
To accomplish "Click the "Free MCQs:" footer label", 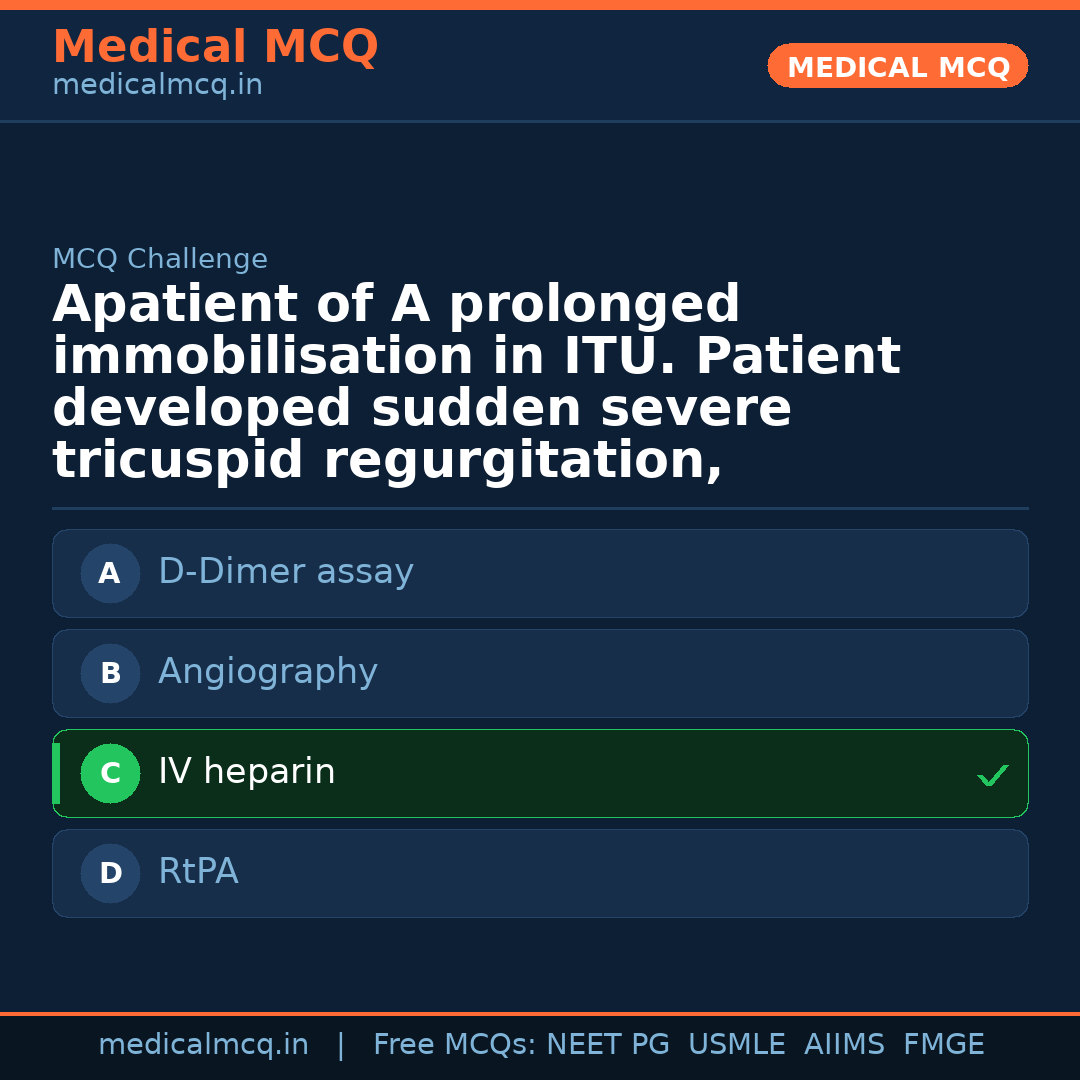I will pyautogui.click(x=455, y=1045).
